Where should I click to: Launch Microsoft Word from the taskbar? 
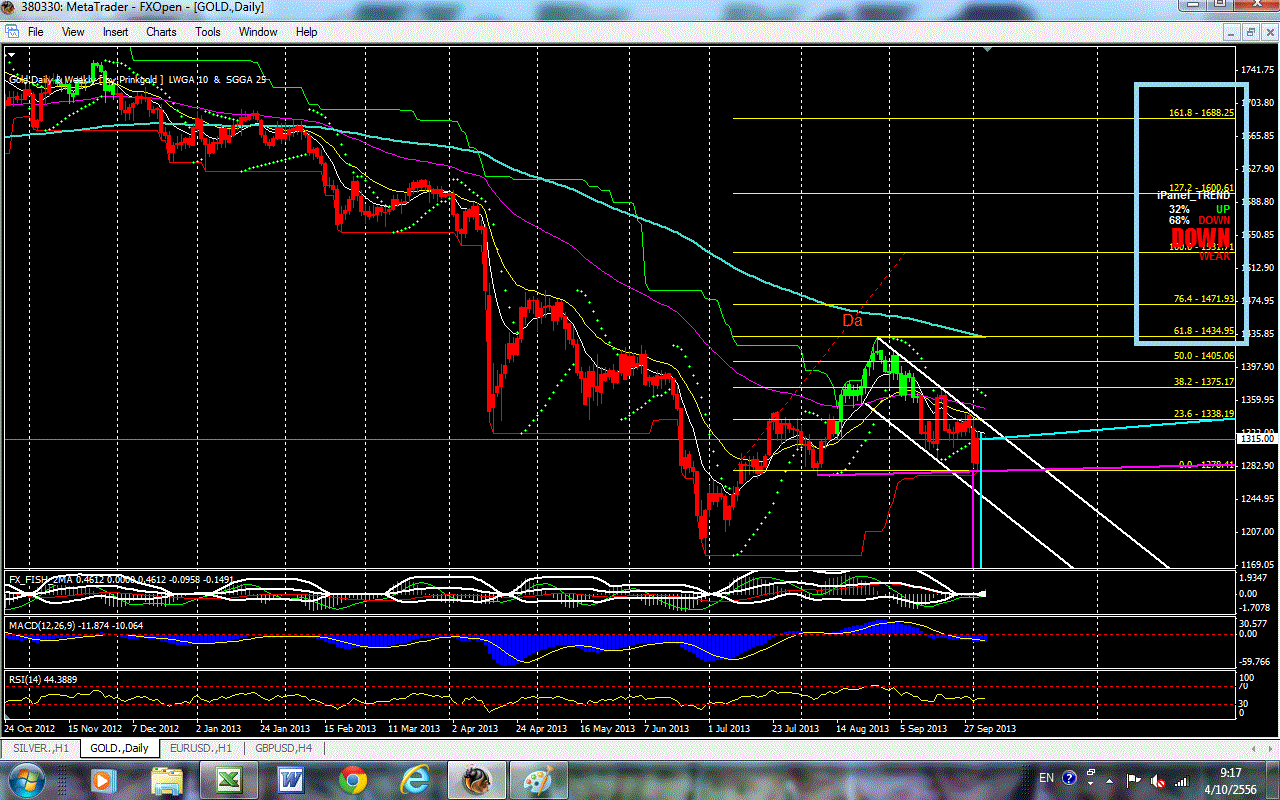pos(292,779)
